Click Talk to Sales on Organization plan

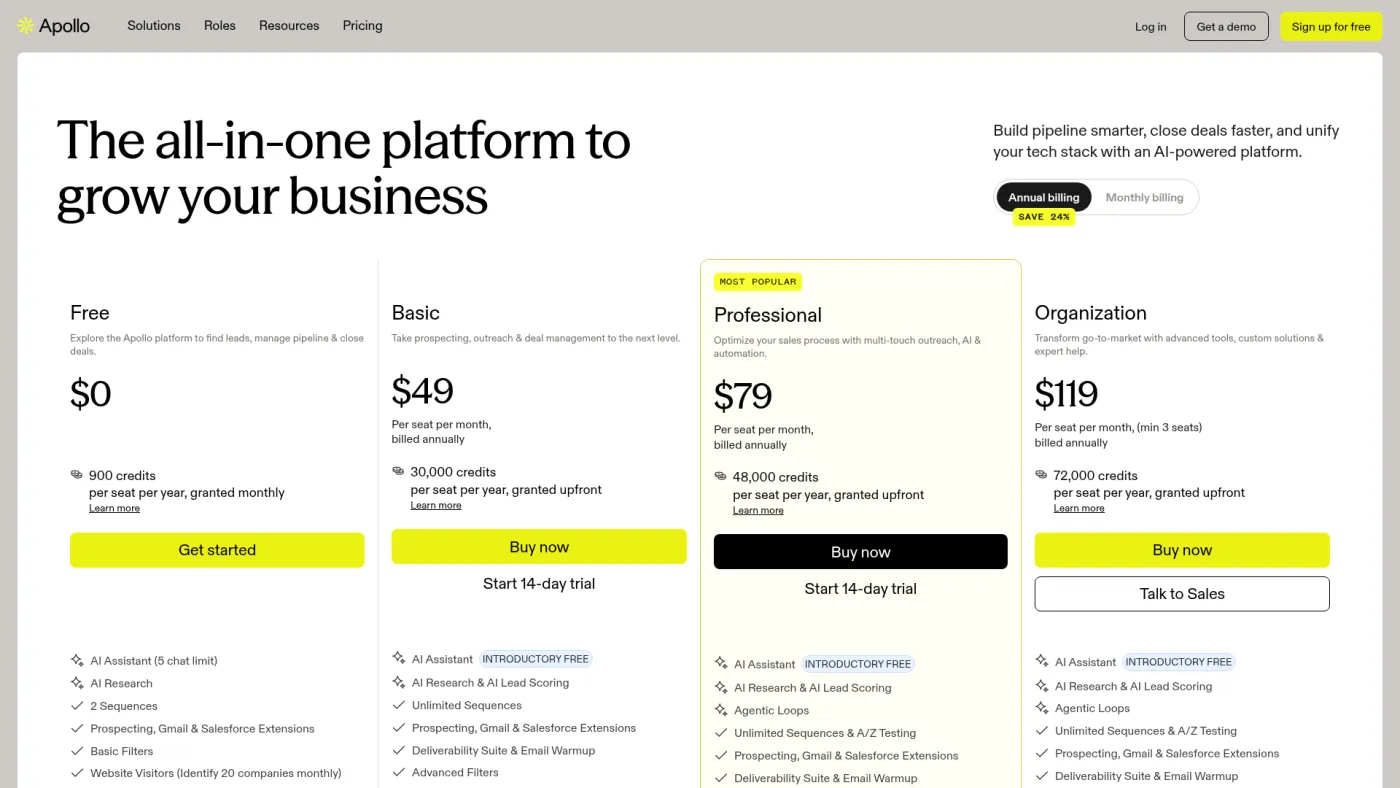pos(1182,594)
